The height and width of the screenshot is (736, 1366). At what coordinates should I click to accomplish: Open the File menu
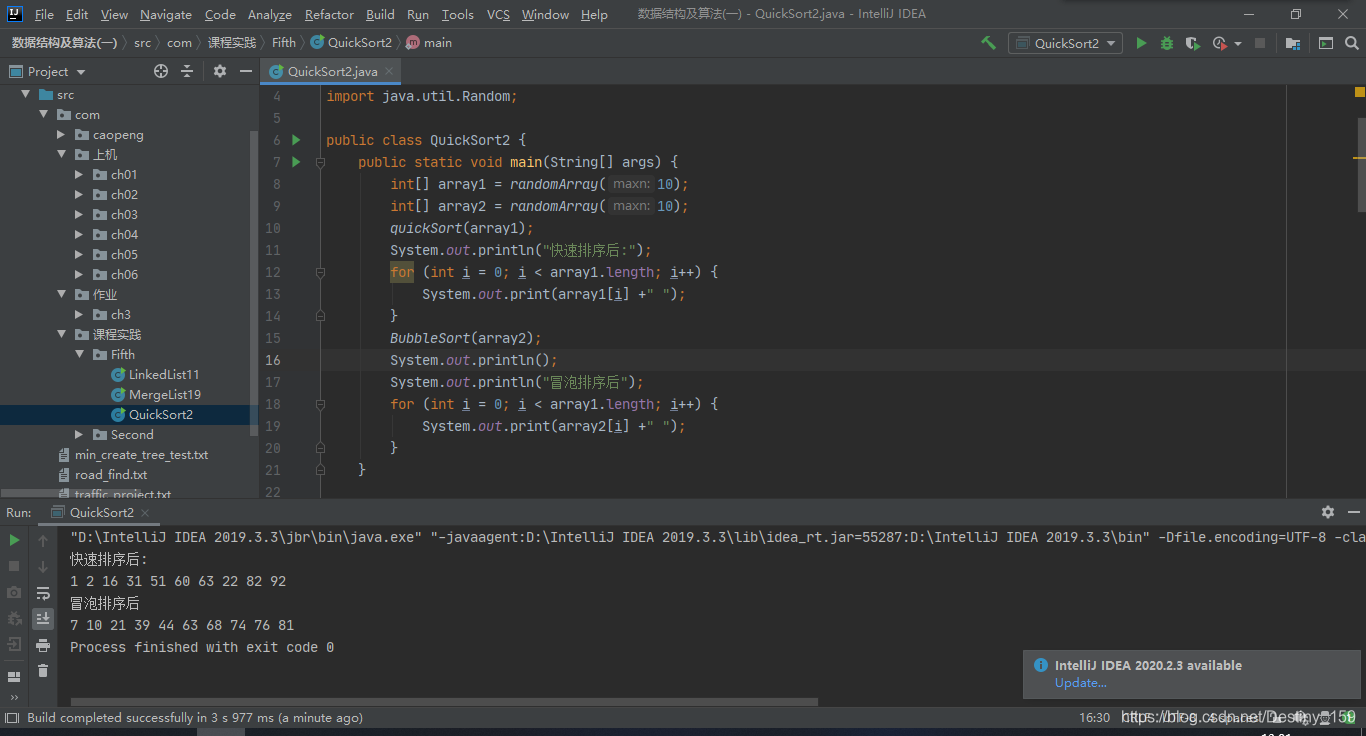click(x=44, y=14)
